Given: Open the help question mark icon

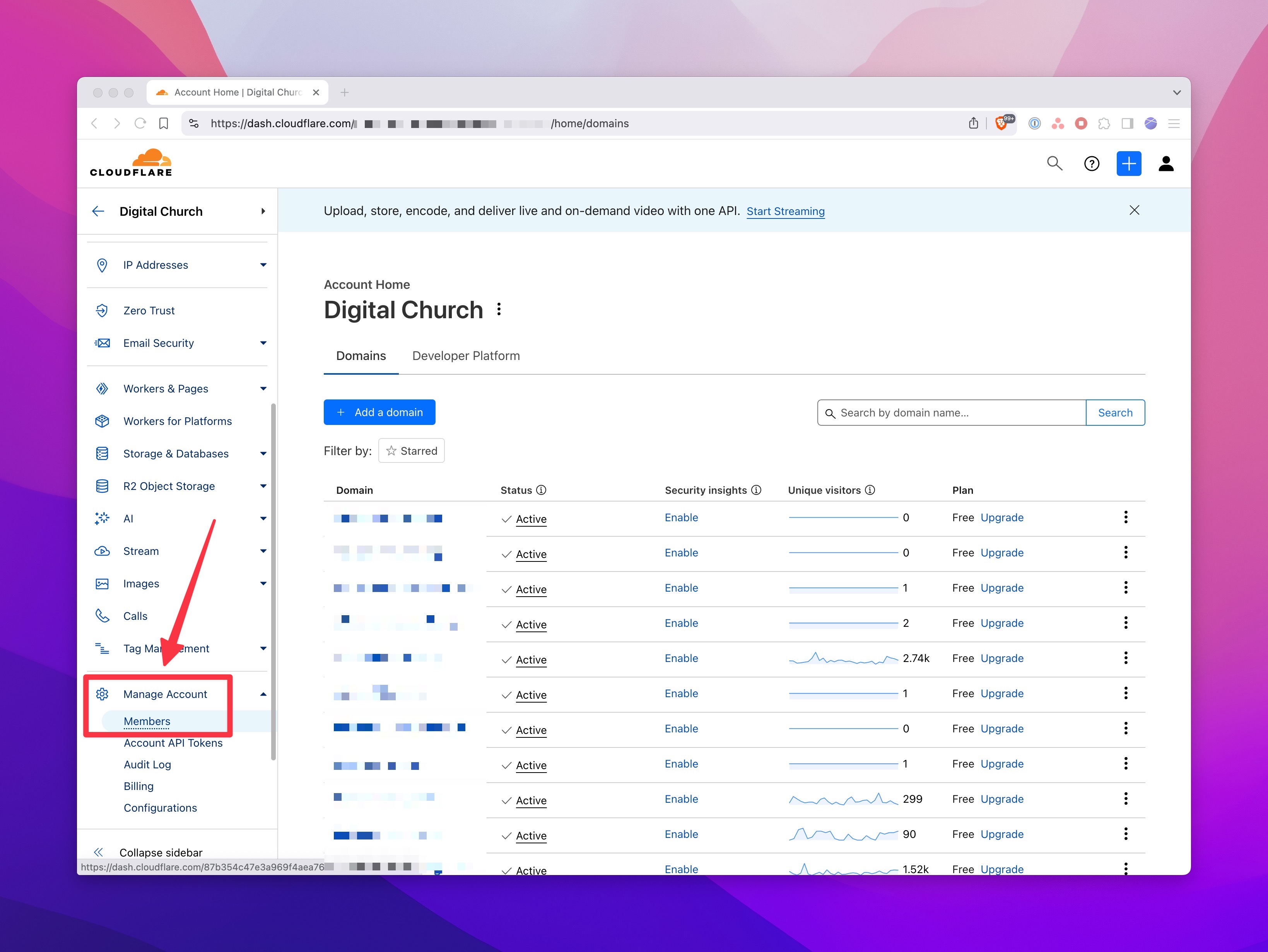Looking at the screenshot, I should point(1092,164).
